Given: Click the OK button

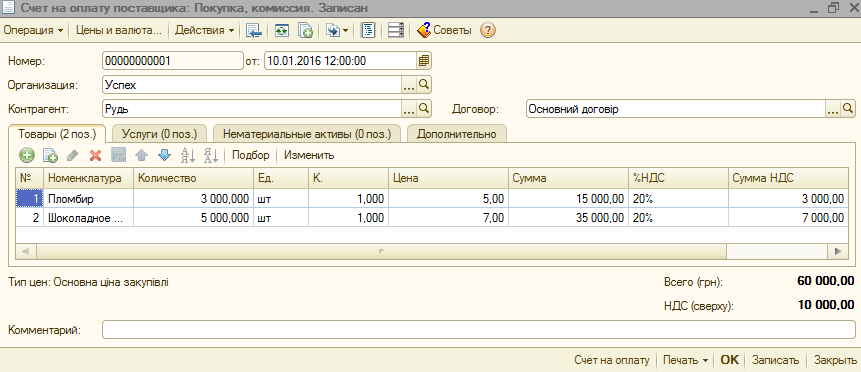Looking at the screenshot, I should coord(730,360).
